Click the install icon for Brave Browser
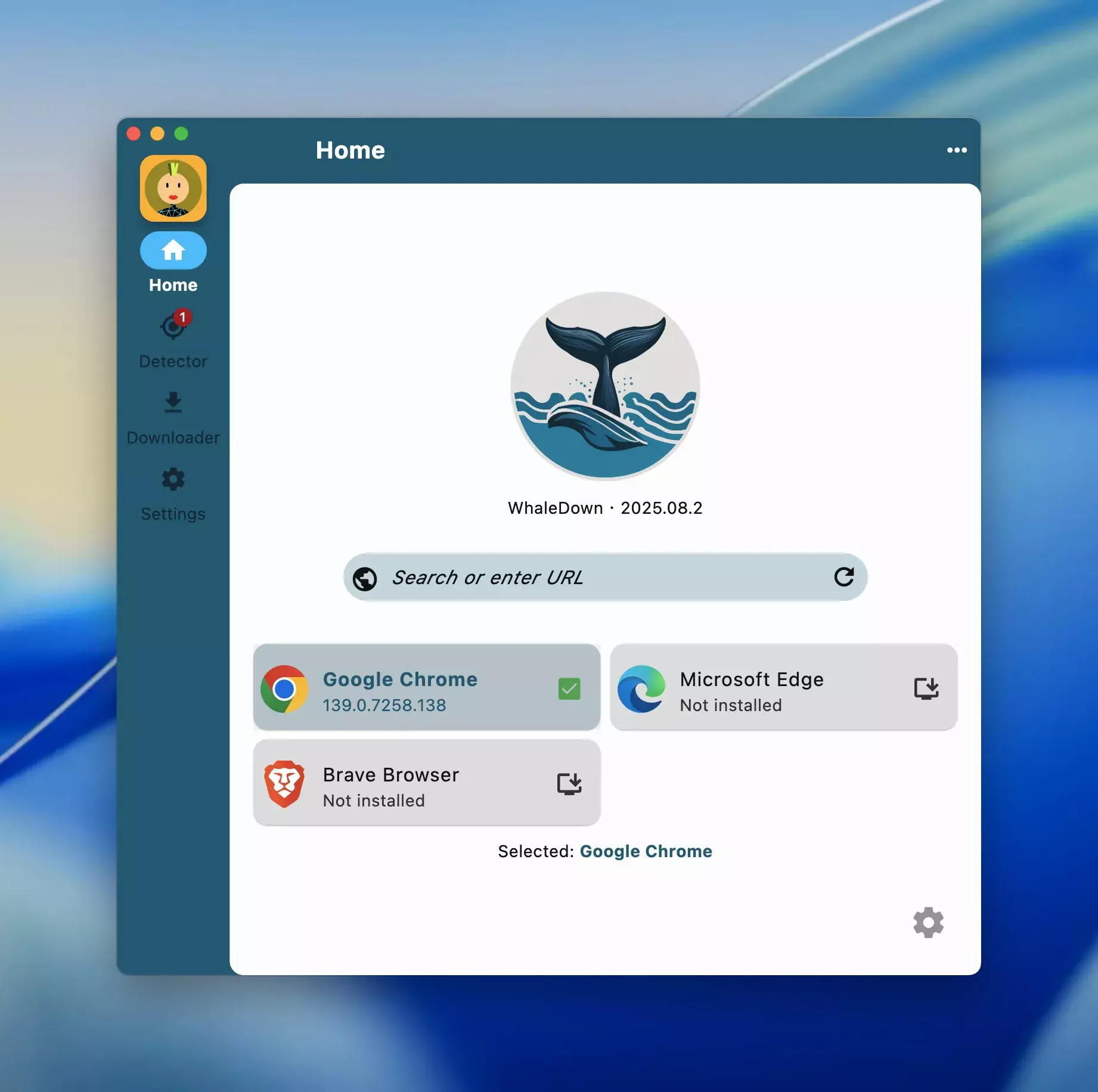1098x1092 pixels. [569, 784]
